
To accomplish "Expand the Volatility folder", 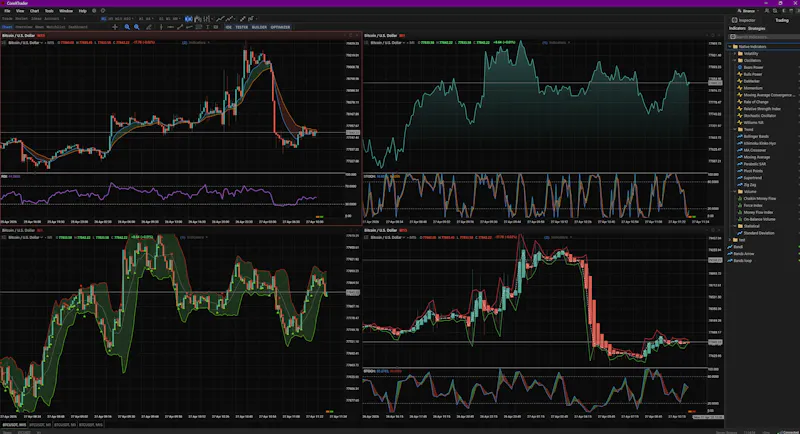I will point(735,54).
